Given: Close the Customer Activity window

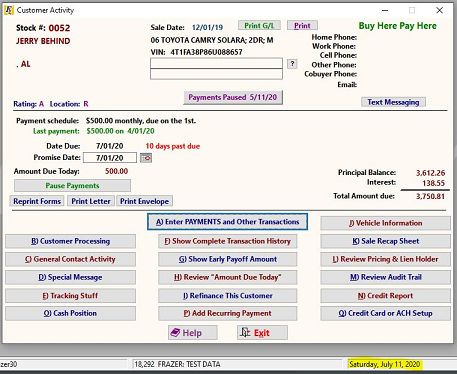Looking at the screenshot, I should (440, 10).
